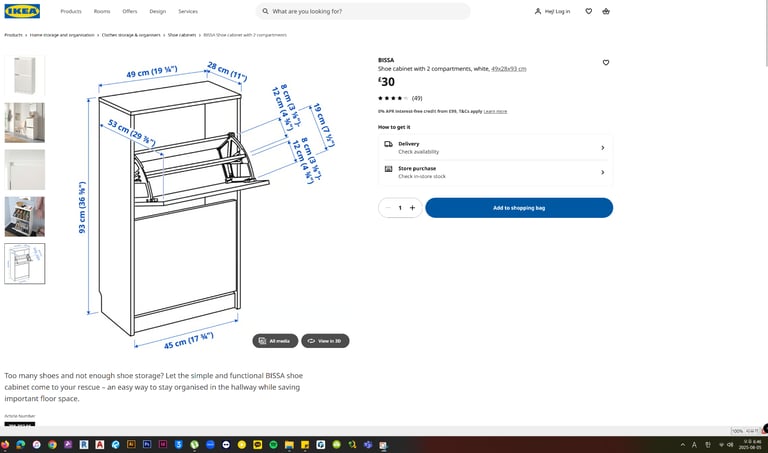Screen dimensions: 768x453
Task: Increase quantity with the plus button
Action: 412,208
